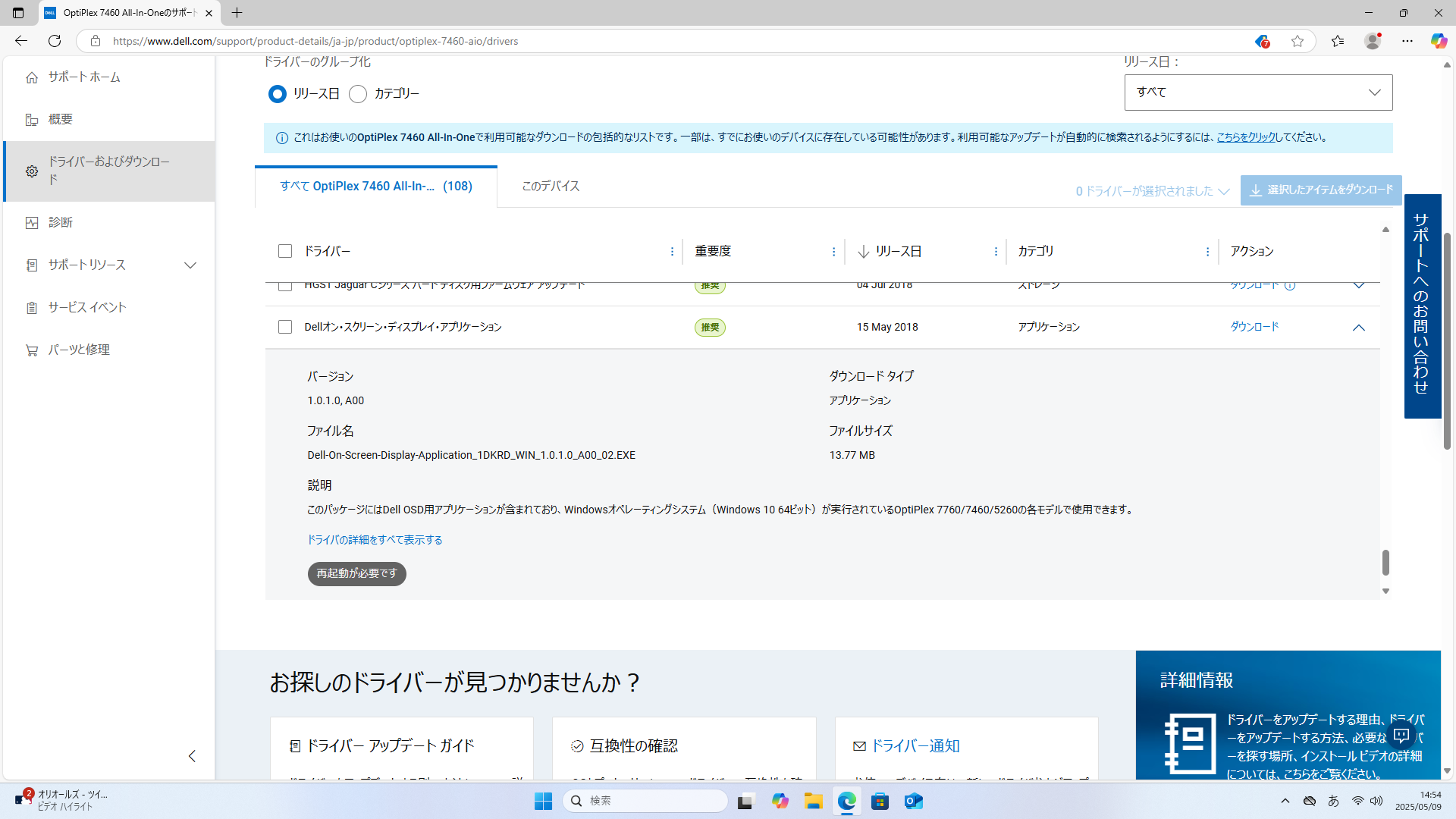1456x819 pixels.
Task: Open chat feedback bubble icon
Action: coord(1401,736)
